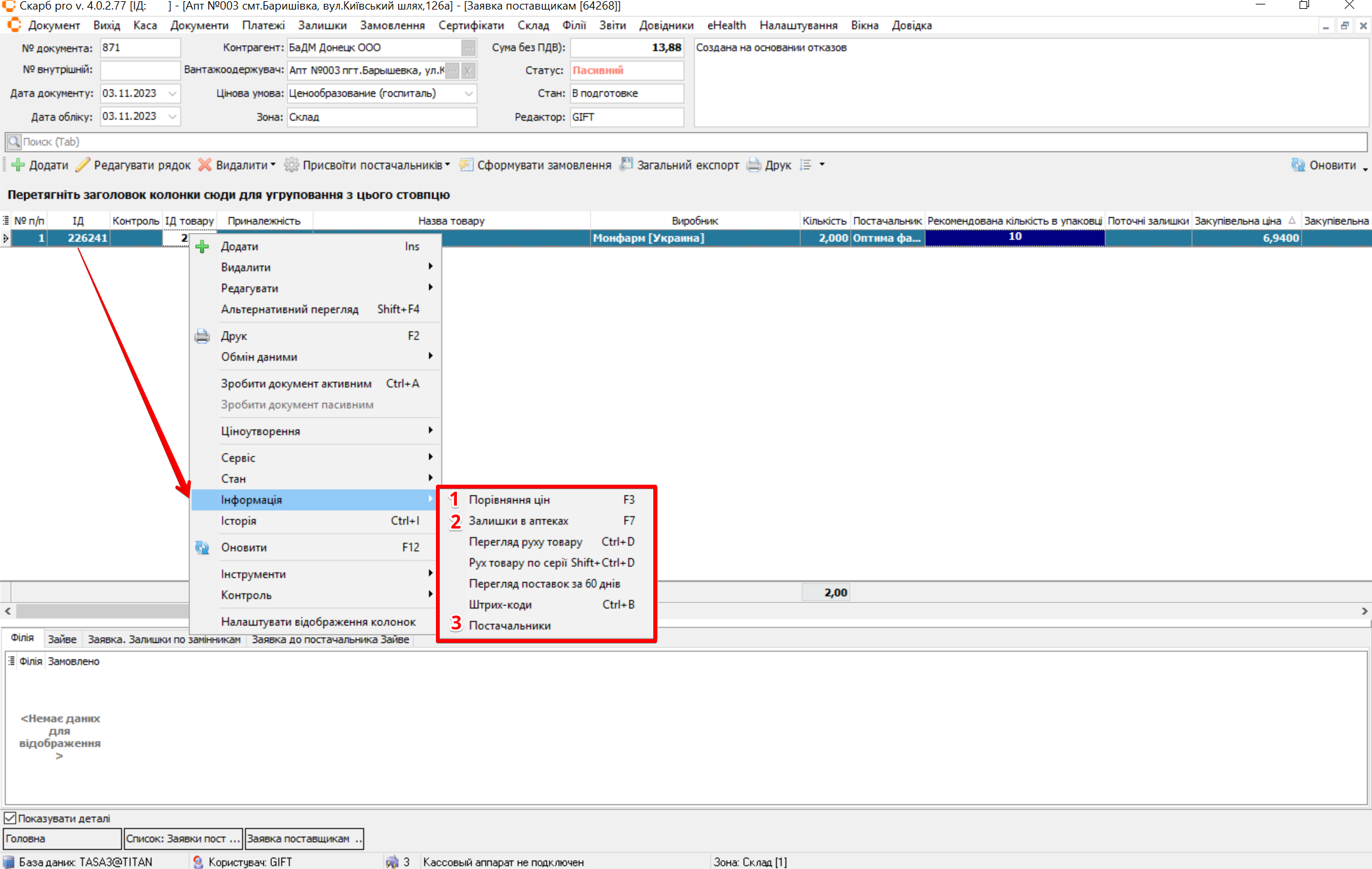Switch to Заявка. Залишки по замінникам tab
The width and height of the screenshot is (1372, 869).
coord(164,639)
